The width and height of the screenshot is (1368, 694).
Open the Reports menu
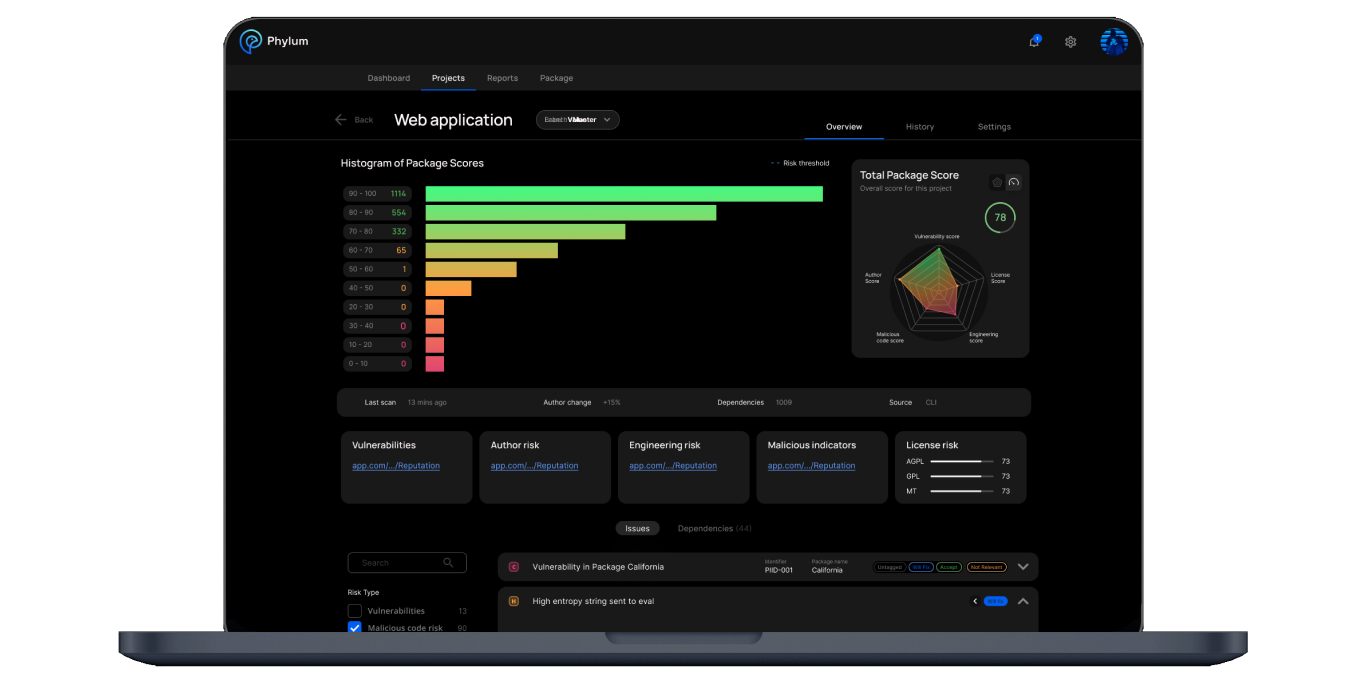(x=502, y=78)
